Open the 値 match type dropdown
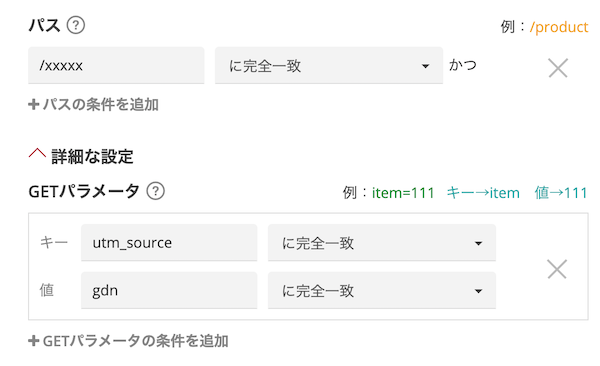This screenshot has width=600, height=366. tap(382, 291)
